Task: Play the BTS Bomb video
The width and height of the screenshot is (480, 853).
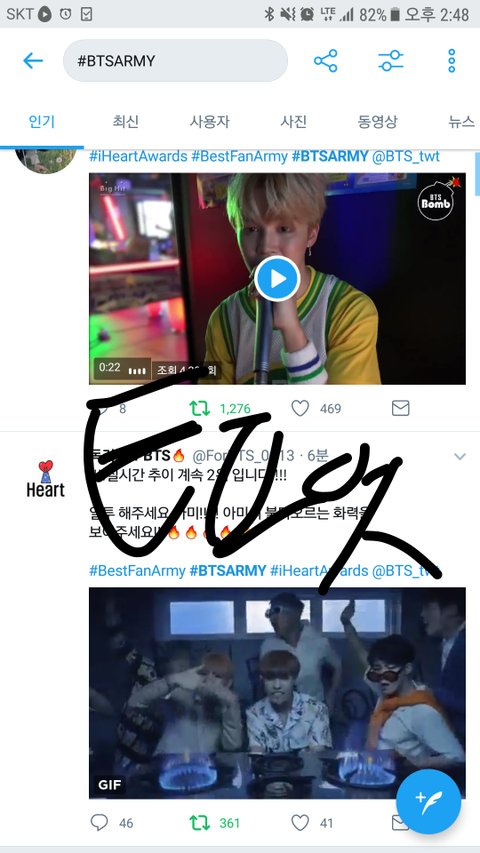Action: [x=277, y=279]
